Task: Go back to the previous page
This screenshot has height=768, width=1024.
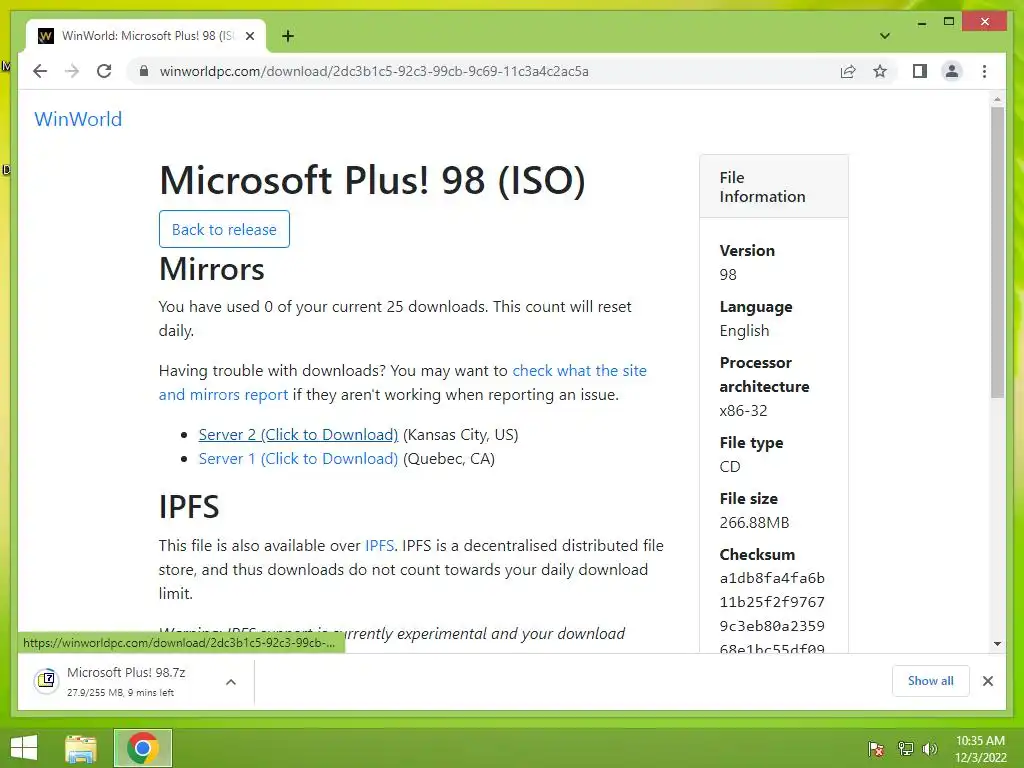Action: (40, 71)
